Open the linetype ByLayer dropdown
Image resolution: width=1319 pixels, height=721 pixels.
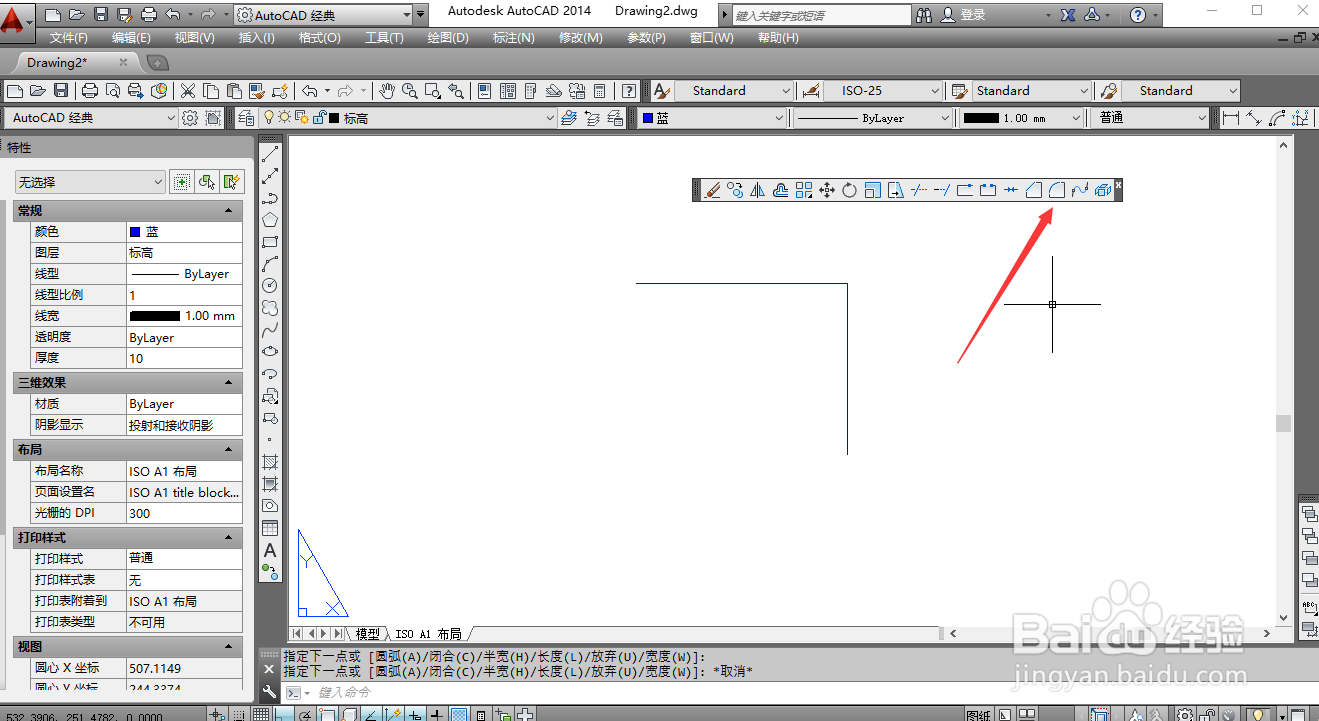(x=873, y=118)
